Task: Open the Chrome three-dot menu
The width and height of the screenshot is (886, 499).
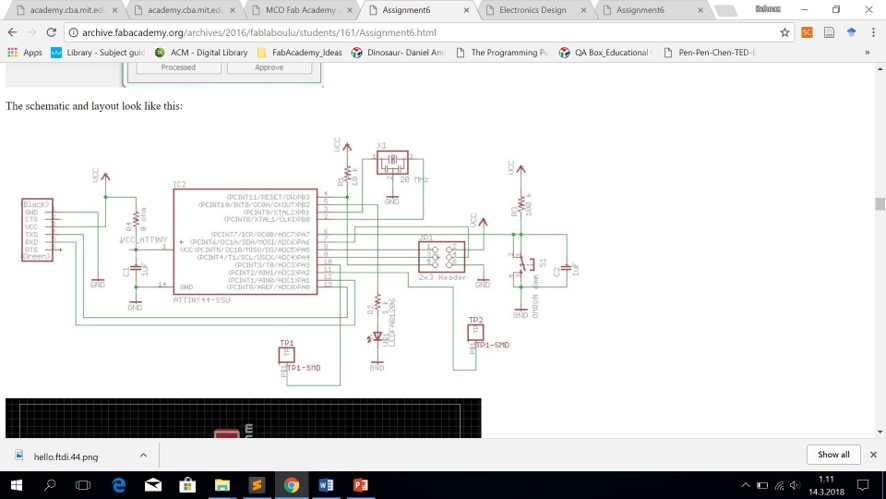Action: point(873,33)
